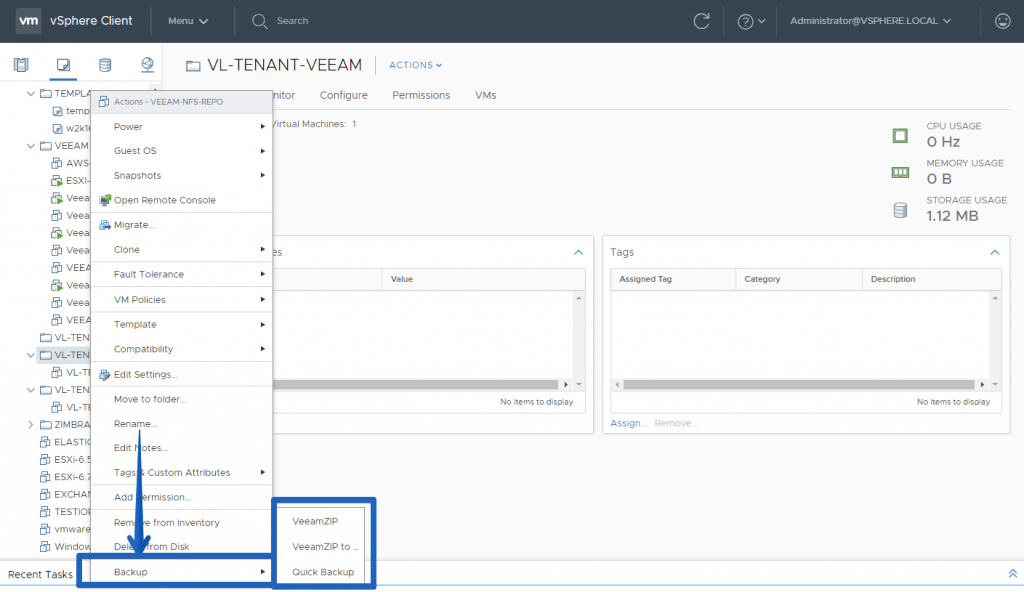
Task: Open the Storage navigator view
Action: pos(104,65)
